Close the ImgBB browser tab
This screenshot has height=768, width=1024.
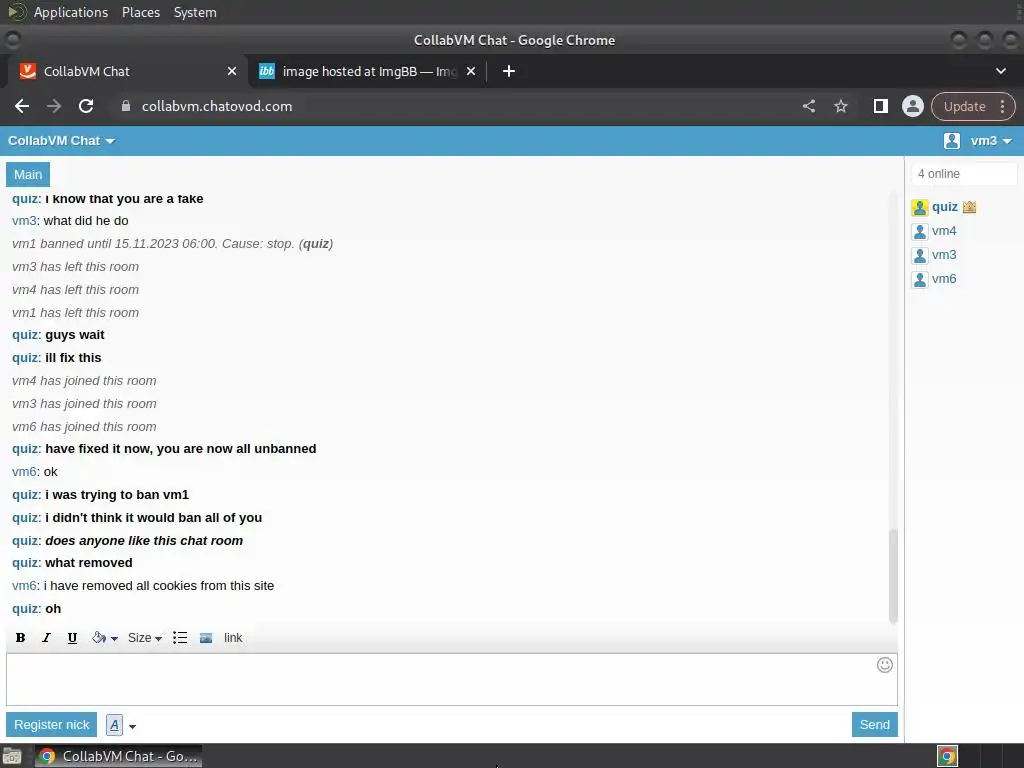coord(471,71)
